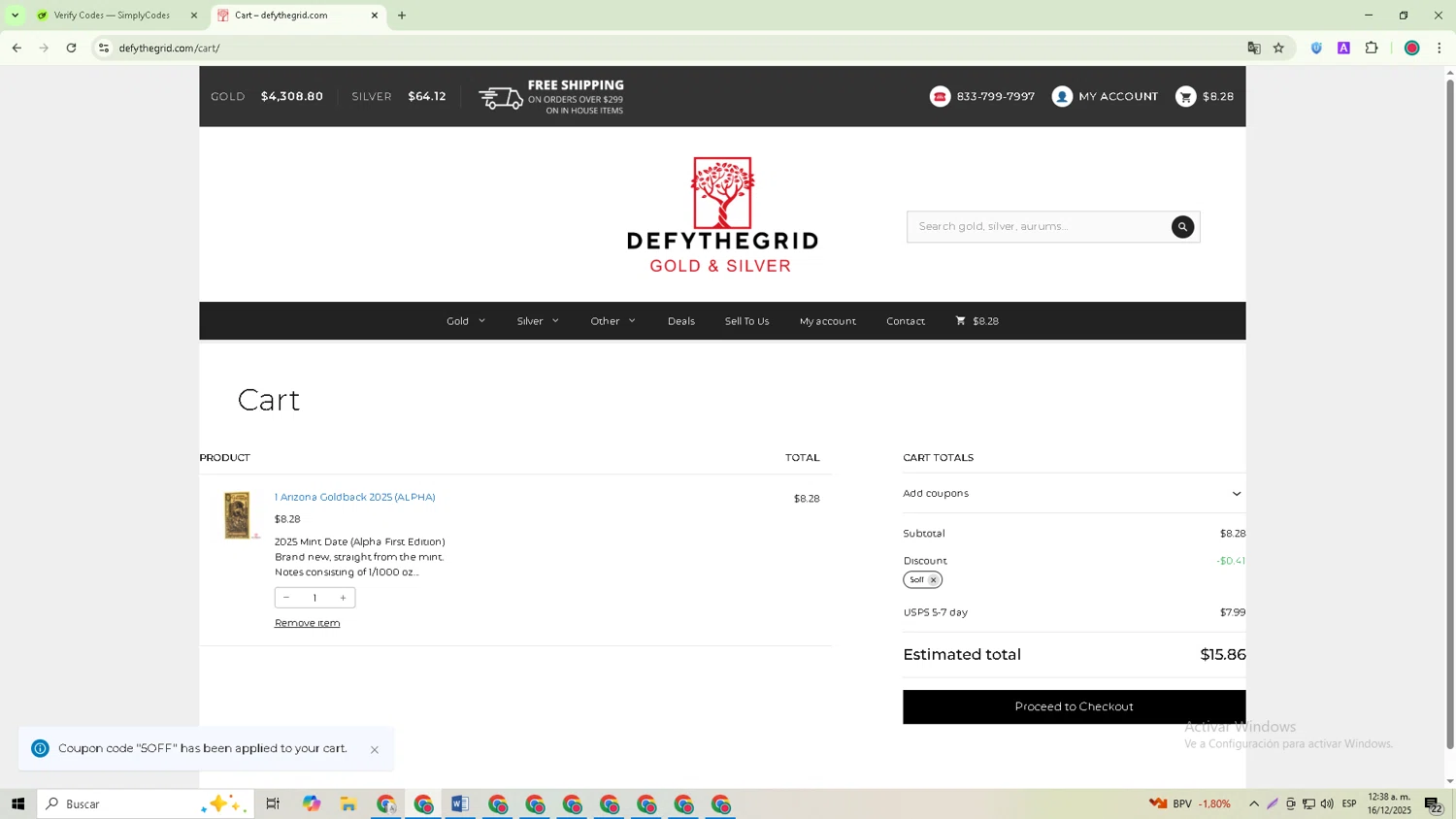Open File Explorer from taskbar
Image resolution: width=1456 pixels, height=819 pixels.
point(348,804)
